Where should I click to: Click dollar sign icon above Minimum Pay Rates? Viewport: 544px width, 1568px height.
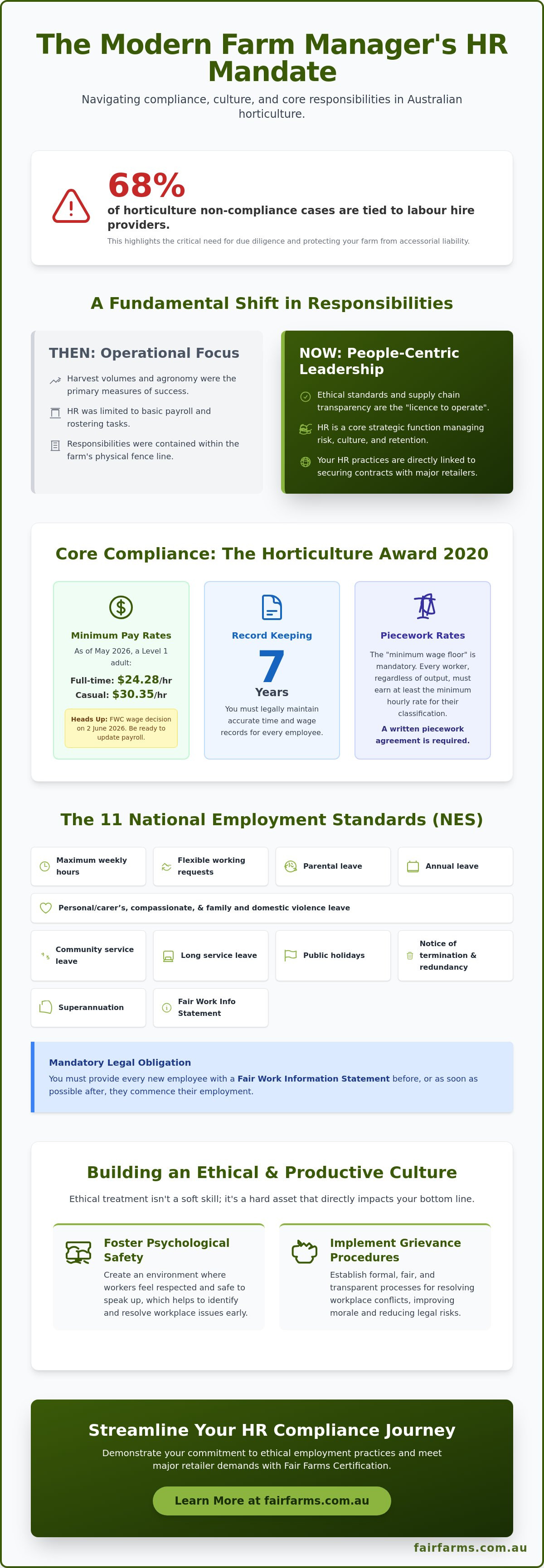click(x=121, y=607)
